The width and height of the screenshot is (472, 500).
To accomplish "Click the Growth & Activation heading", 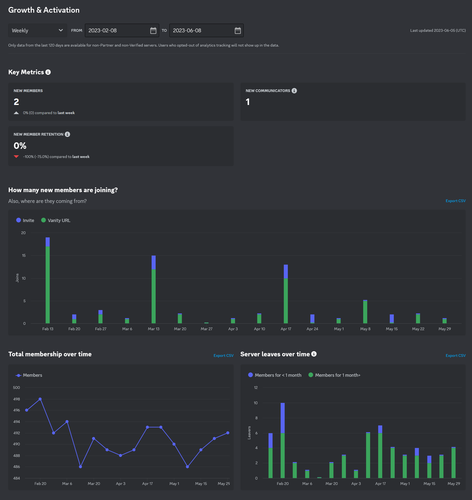I will [x=44, y=10].
